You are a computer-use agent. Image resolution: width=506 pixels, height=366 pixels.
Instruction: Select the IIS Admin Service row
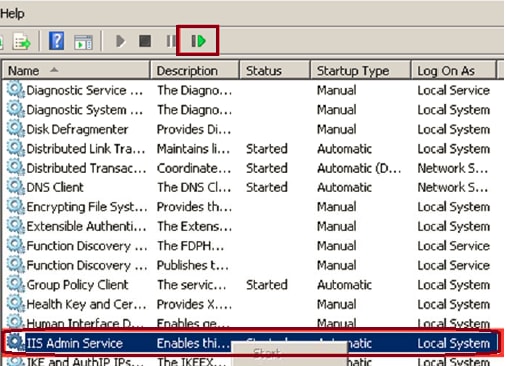click(x=250, y=343)
